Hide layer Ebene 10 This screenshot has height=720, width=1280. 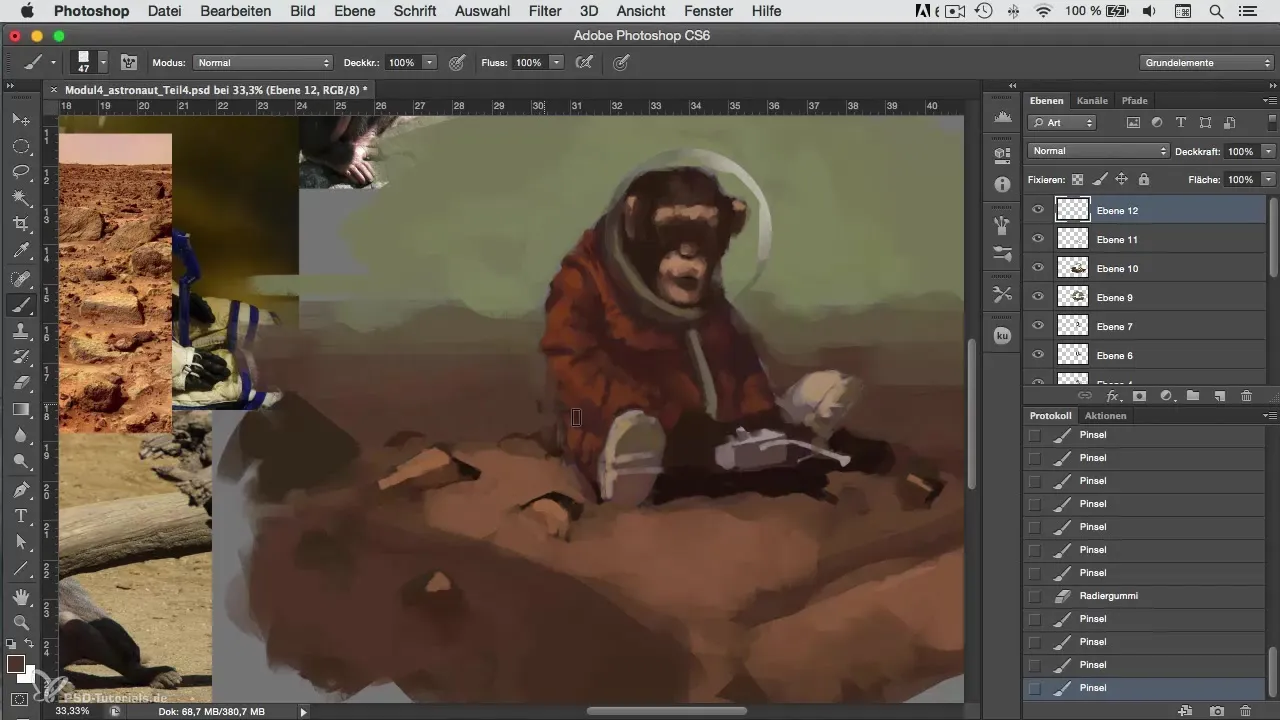1038,268
